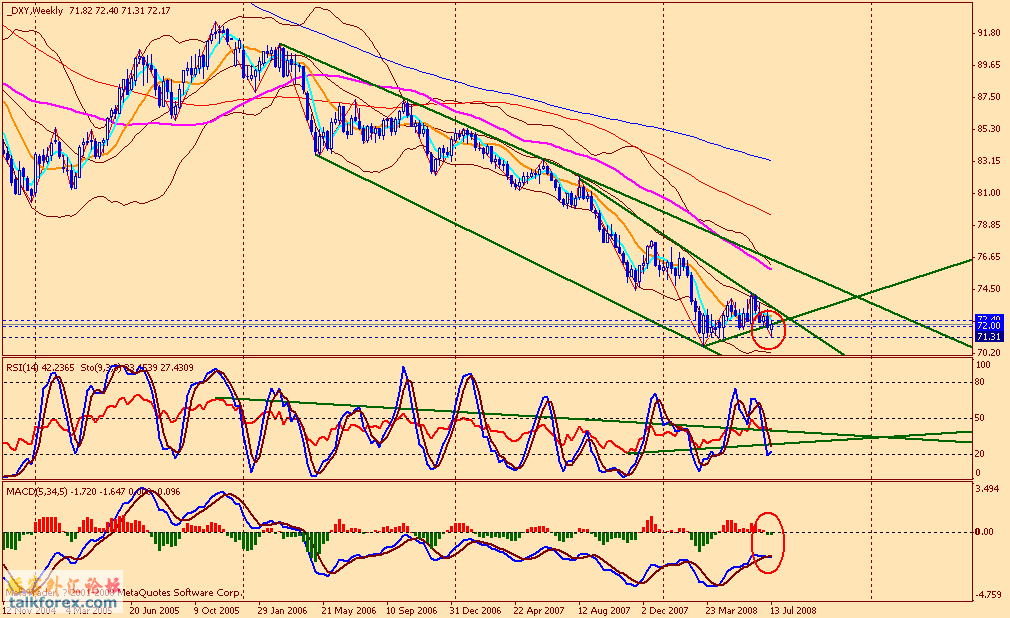1010x618 pixels.
Task: Select the 9 Oct 2005 date label
Action: (x=216, y=610)
